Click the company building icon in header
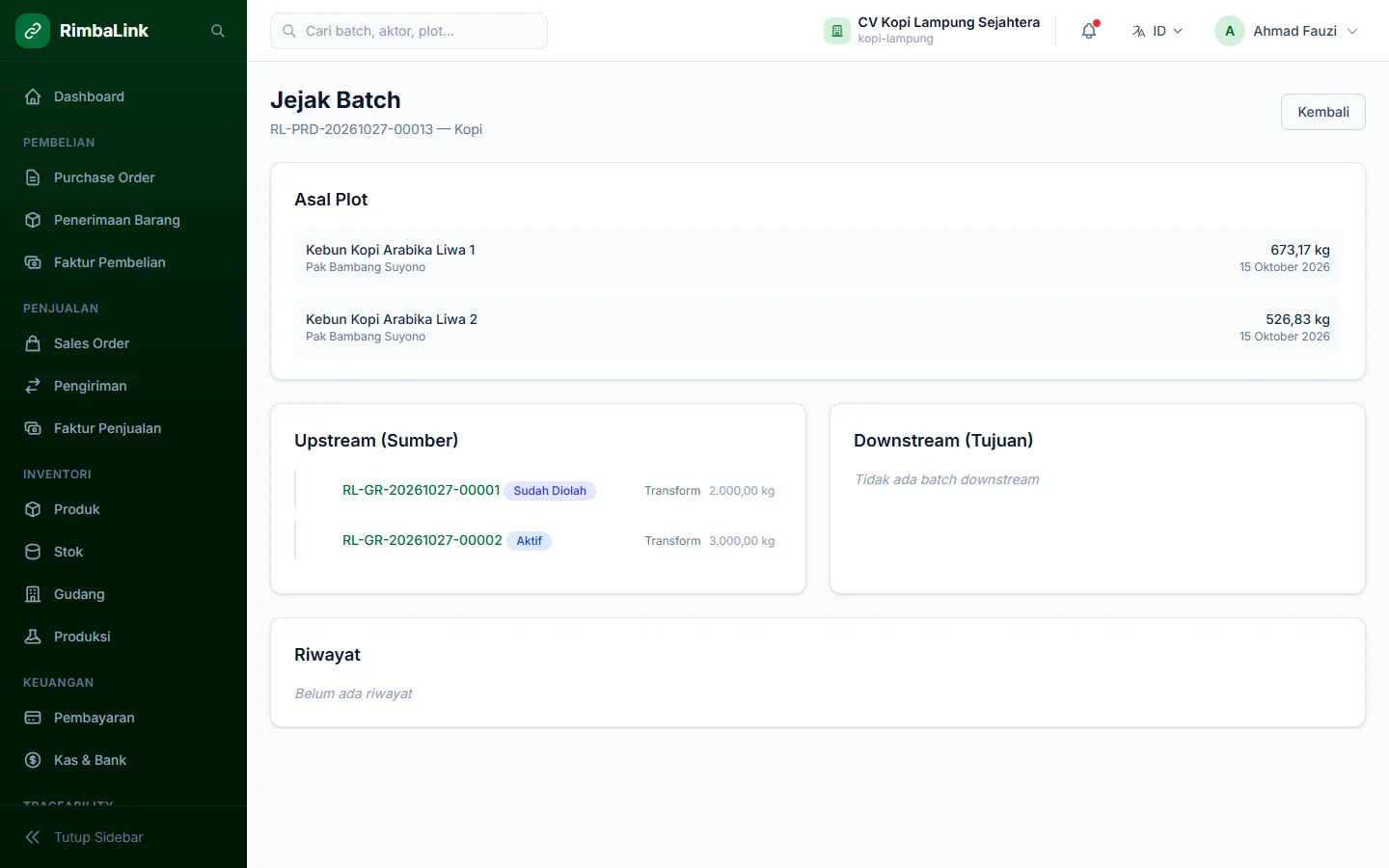This screenshot has height=868, width=1389. tap(837, 31)
